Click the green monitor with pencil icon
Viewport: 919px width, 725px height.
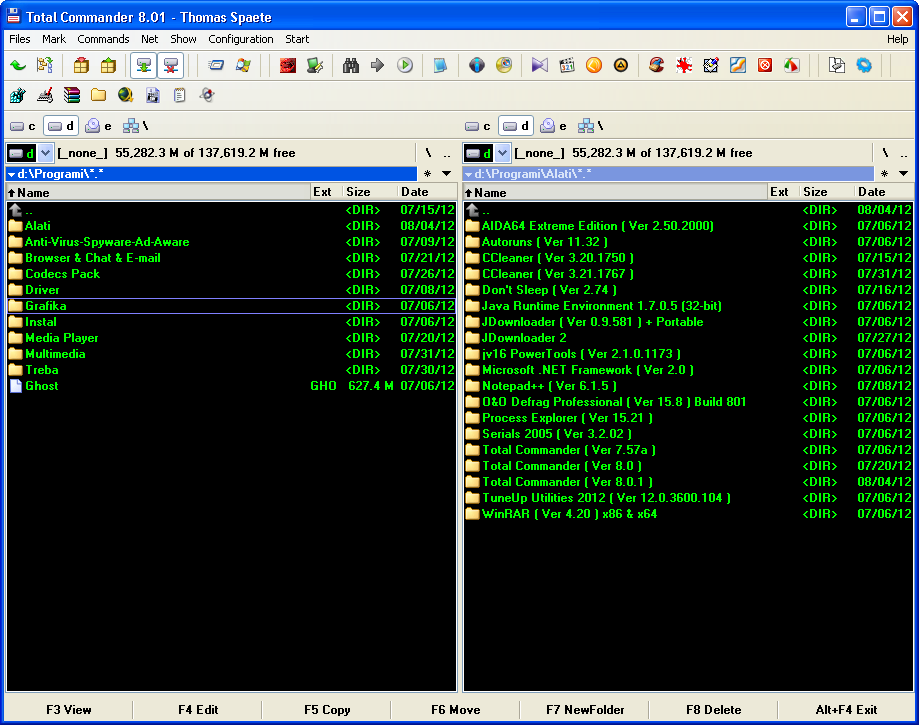[315, 65]
